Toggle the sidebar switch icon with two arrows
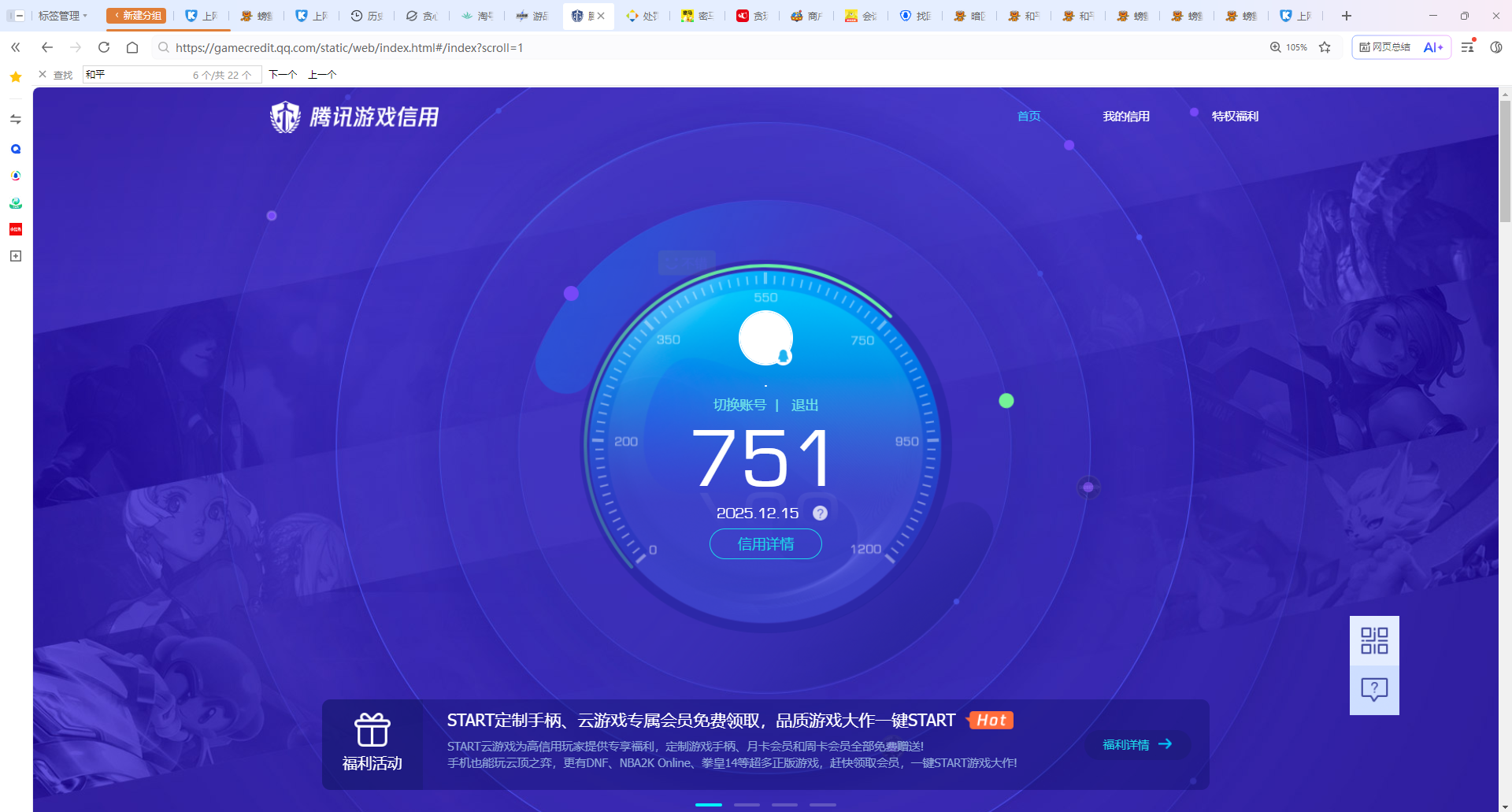This screenshot has width=1512, height=812. click(x=16, y=120)
